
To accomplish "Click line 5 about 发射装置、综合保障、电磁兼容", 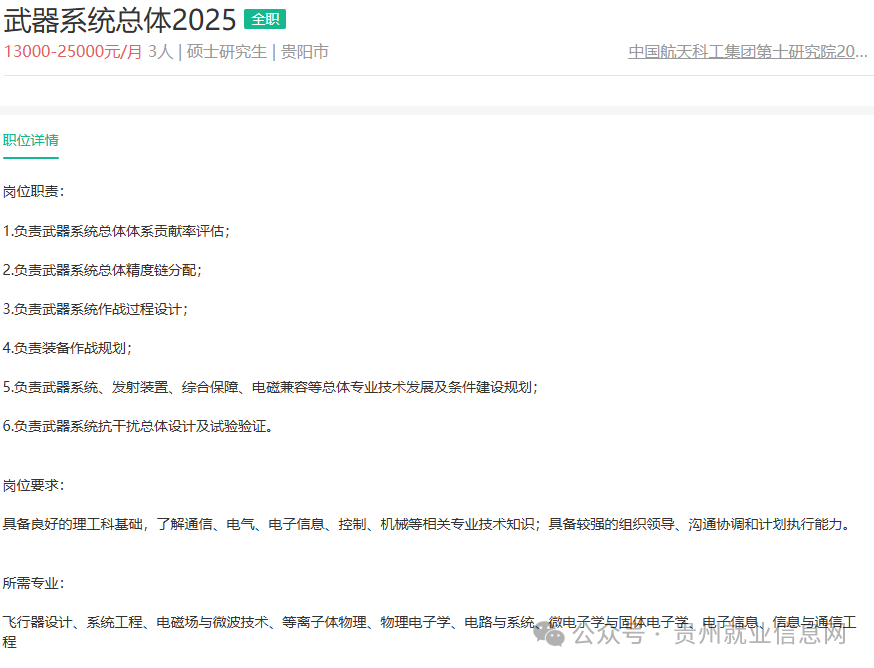I will click(270, 387).
